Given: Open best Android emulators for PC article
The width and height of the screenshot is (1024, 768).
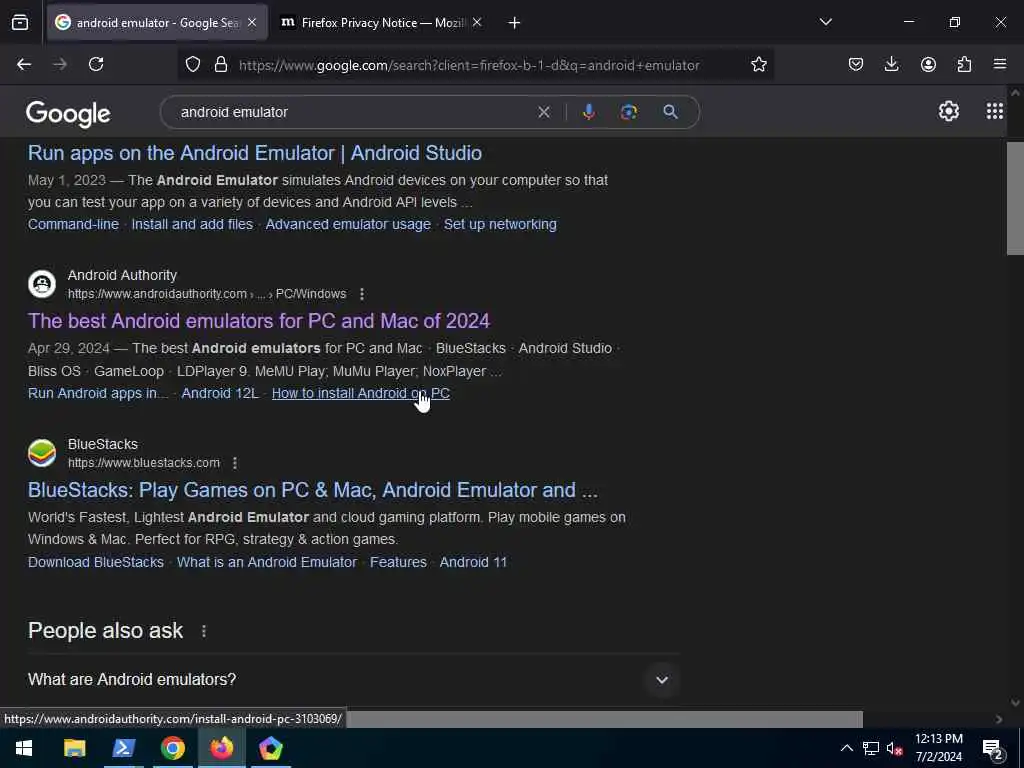Looking at the screenshot, I should pyautogui.click(x=259, y=321).
